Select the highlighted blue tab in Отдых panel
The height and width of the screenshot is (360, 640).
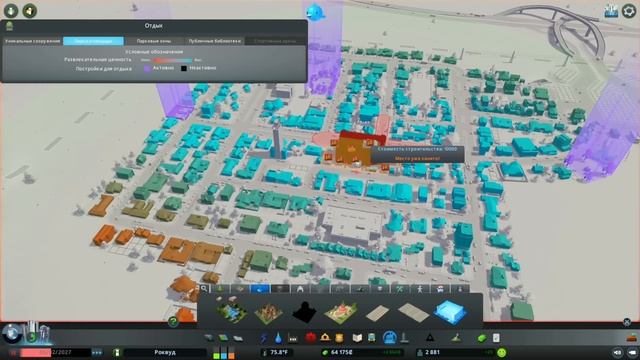click(93, 41)
